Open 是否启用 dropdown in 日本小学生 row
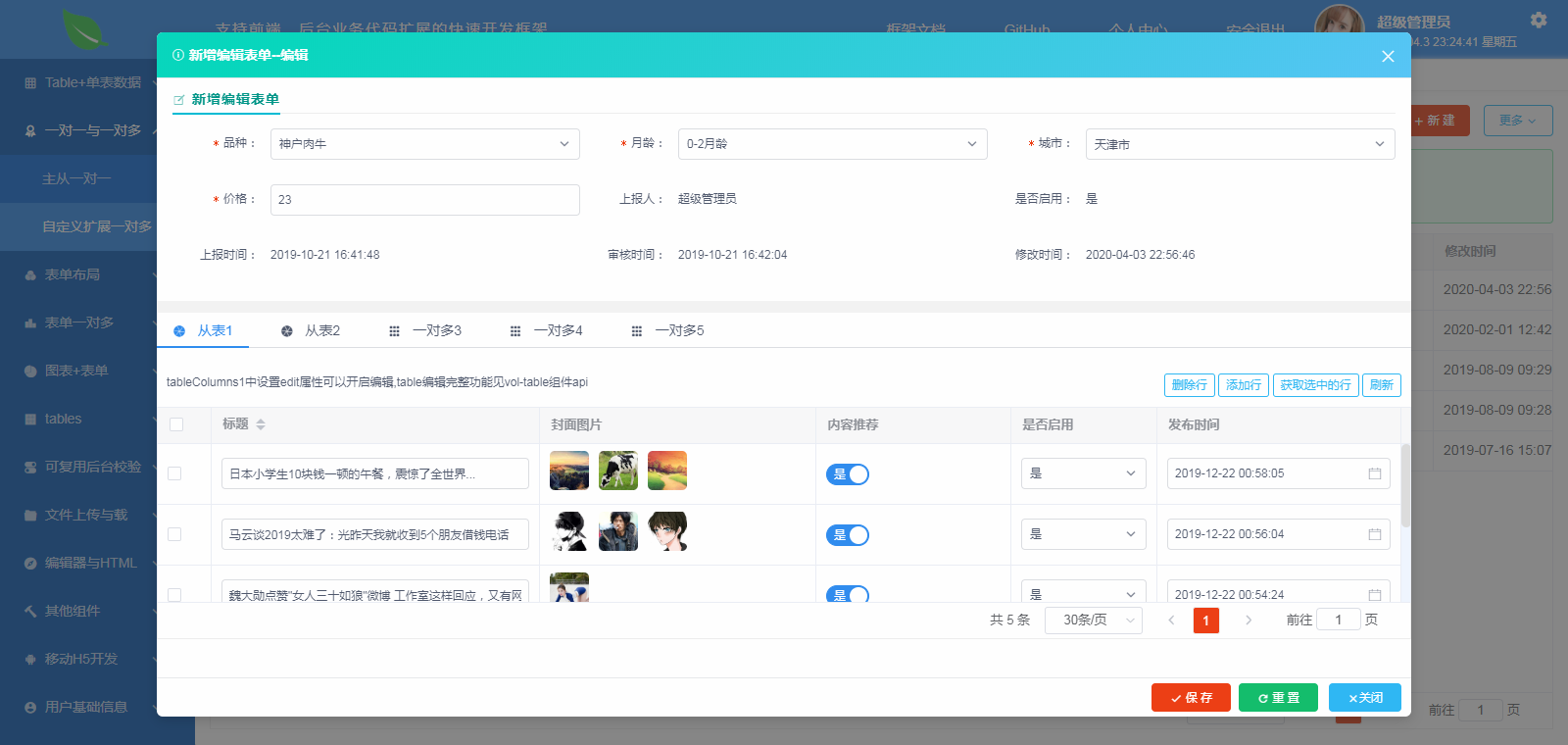Screen dimensions: 1568x745 tap(1084, 473)
